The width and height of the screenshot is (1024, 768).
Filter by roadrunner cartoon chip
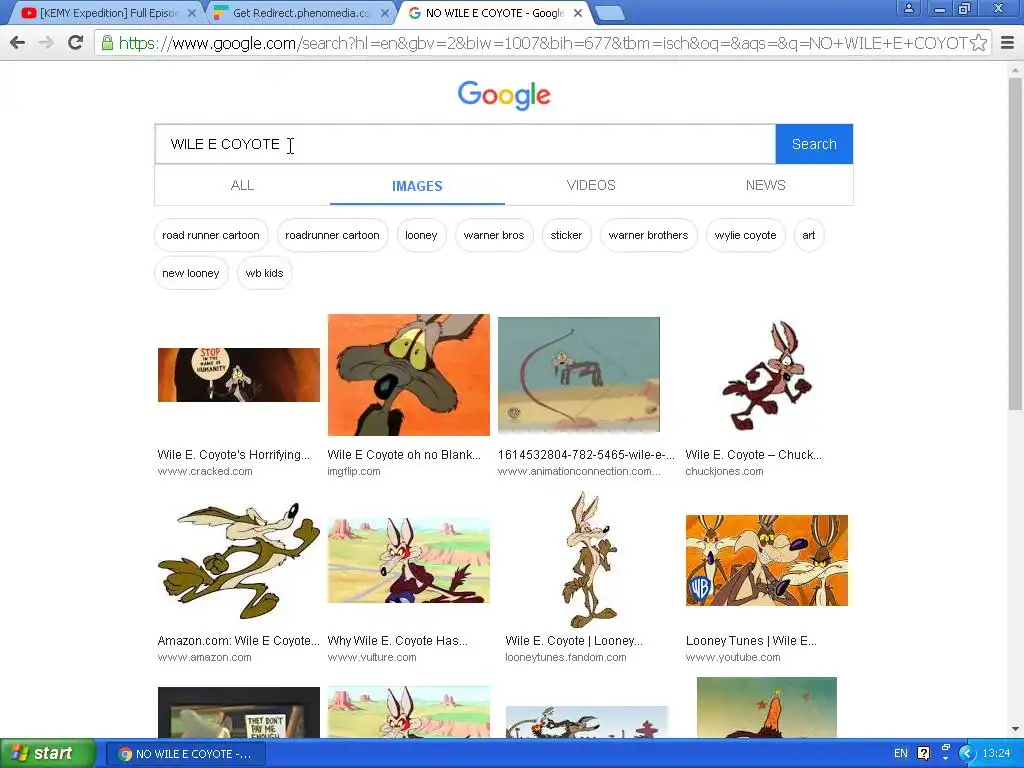(x=332, y=235)
